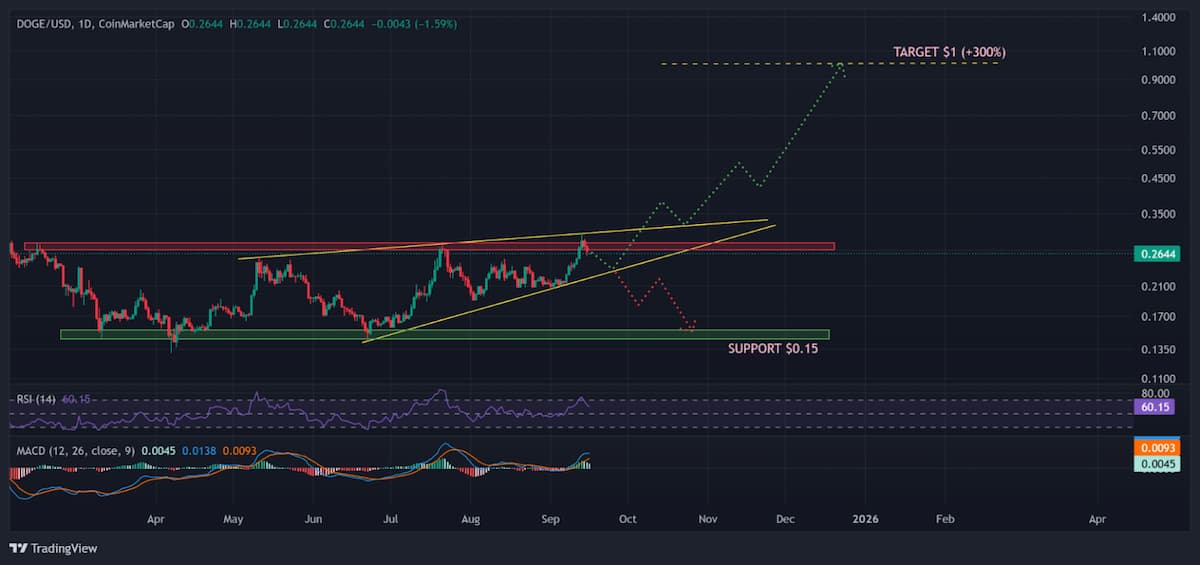Select the RSI (14) indicator label
Viewport: 1200px width, 565px height.
point(36,399)
